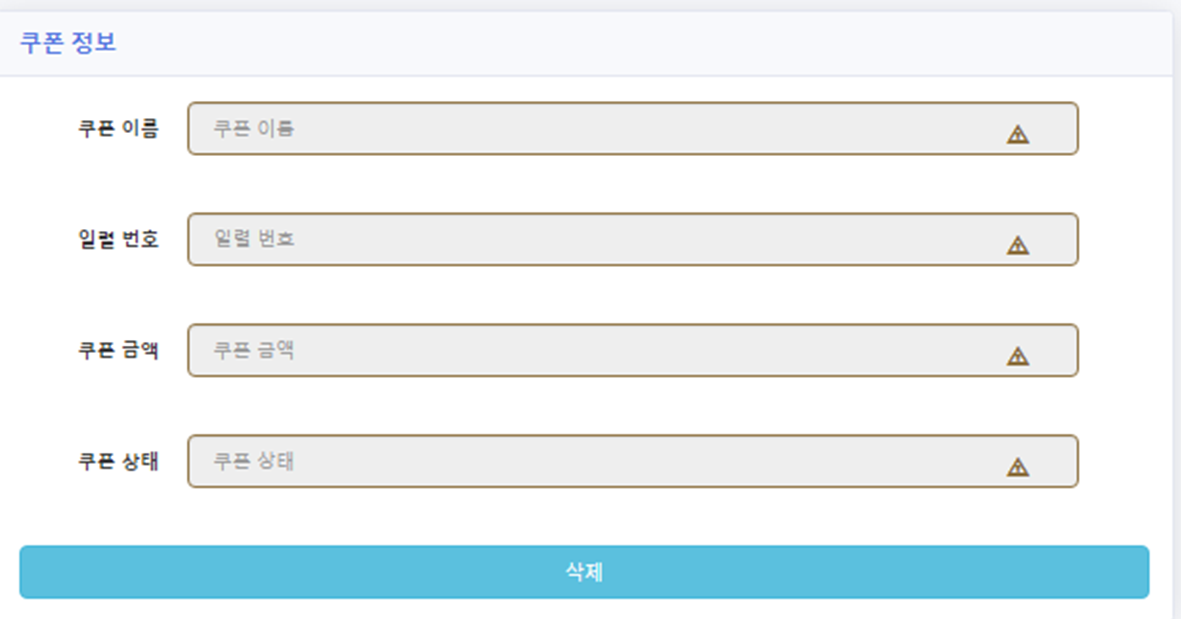Select the 쿠폰 금액 input box
The image size is (1181, 619).
pyautogui.click(x=633, y=350)
